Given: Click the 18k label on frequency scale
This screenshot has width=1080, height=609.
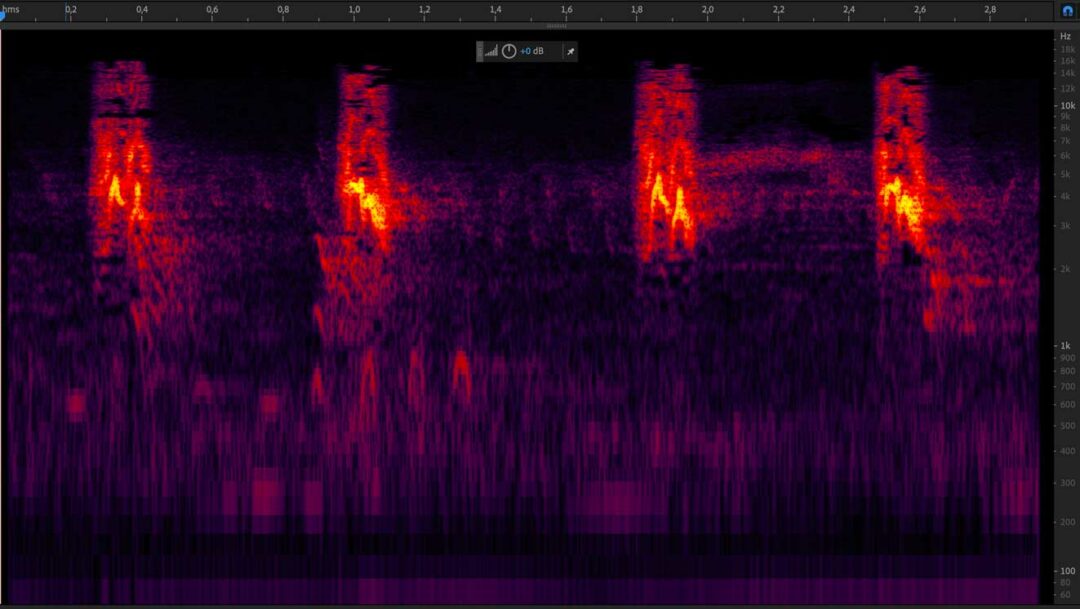Looking at the screenshot, I should click(1067, 50).
